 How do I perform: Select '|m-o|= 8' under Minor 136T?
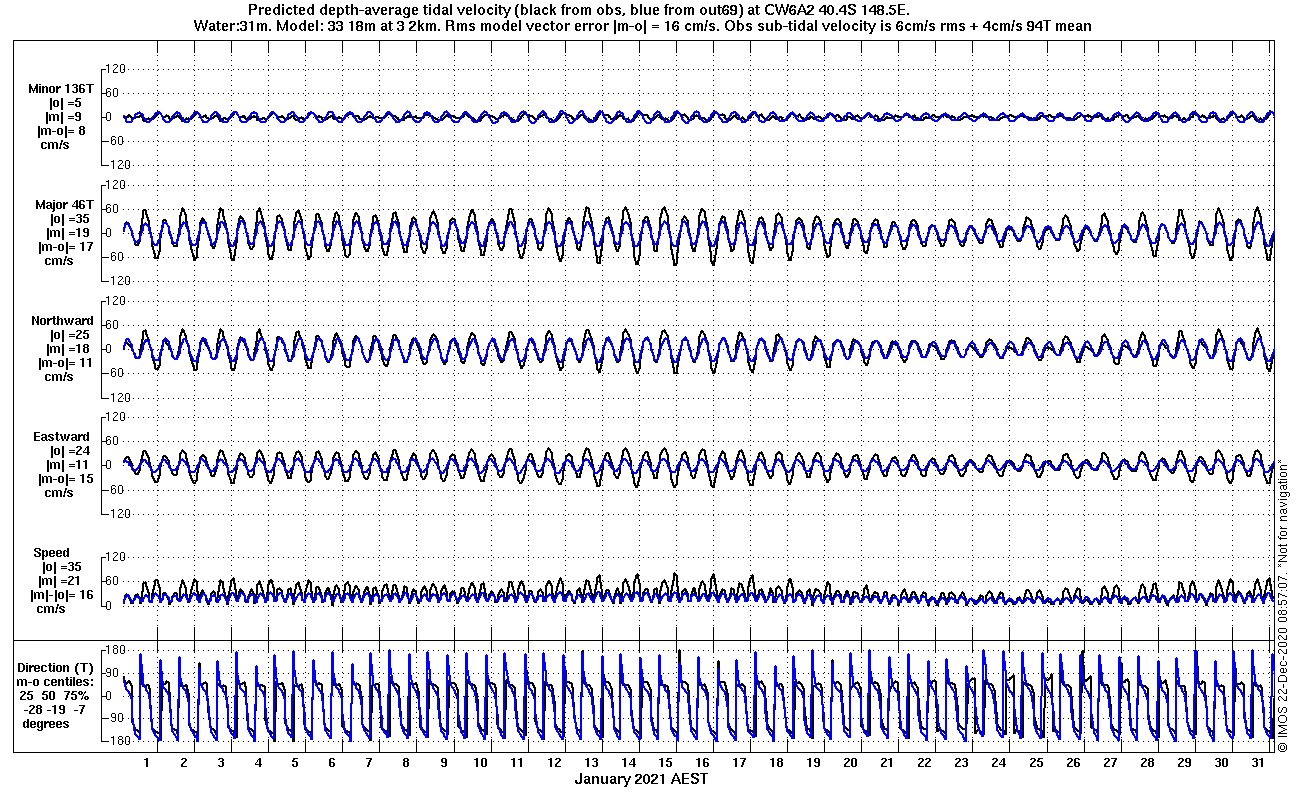[x=62, y=131]
